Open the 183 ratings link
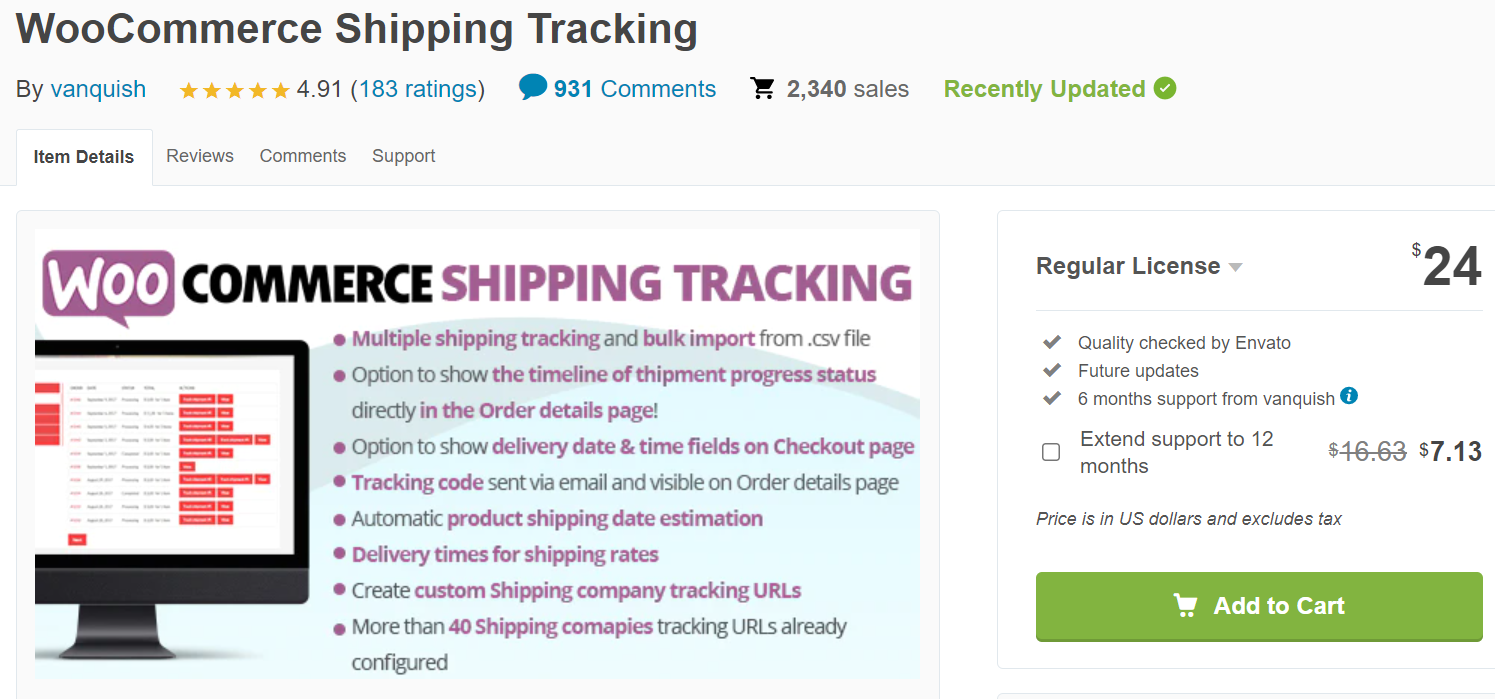1495x699 pixels. (418, 89)
